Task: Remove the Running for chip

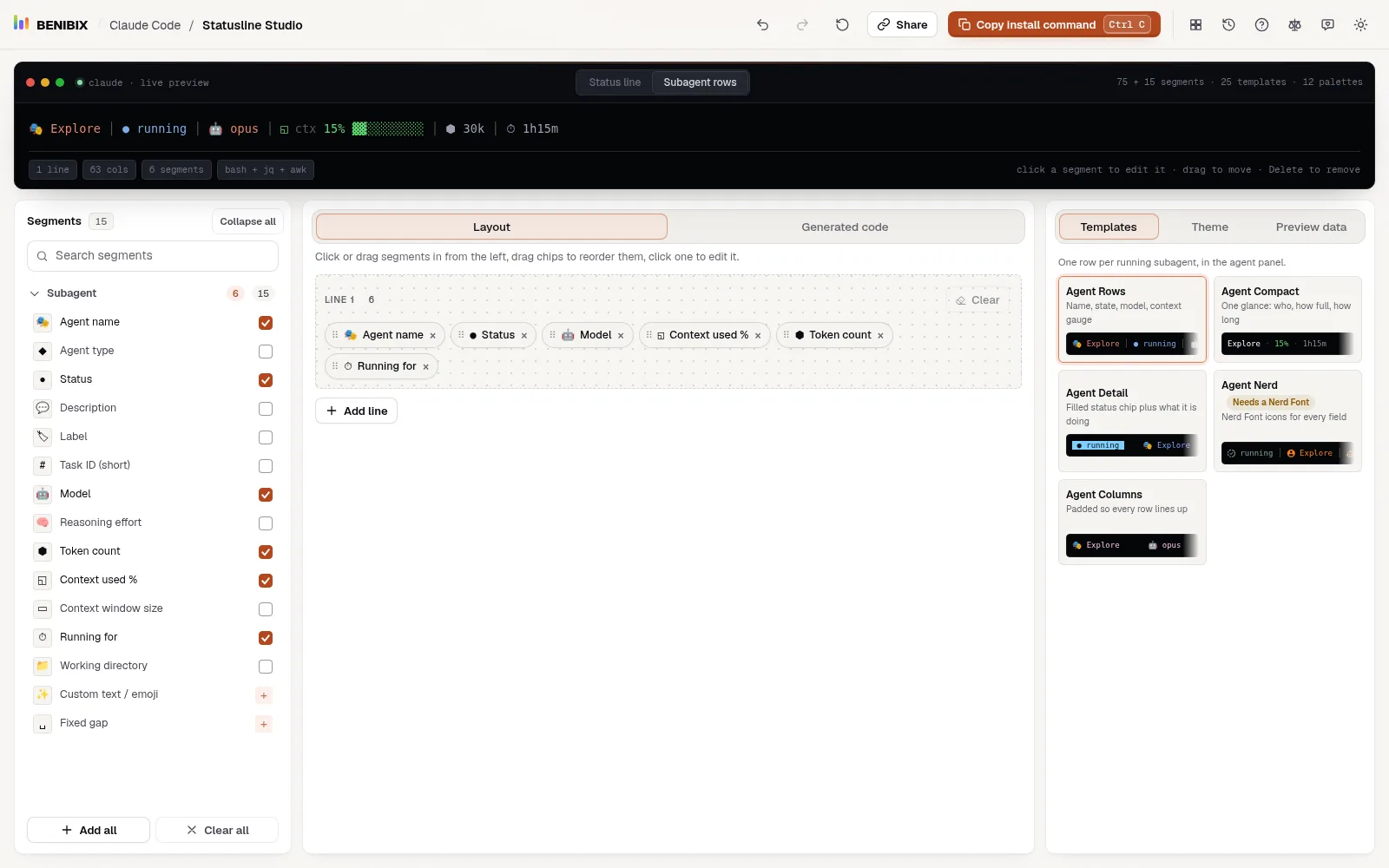Action: coord(425,367)
